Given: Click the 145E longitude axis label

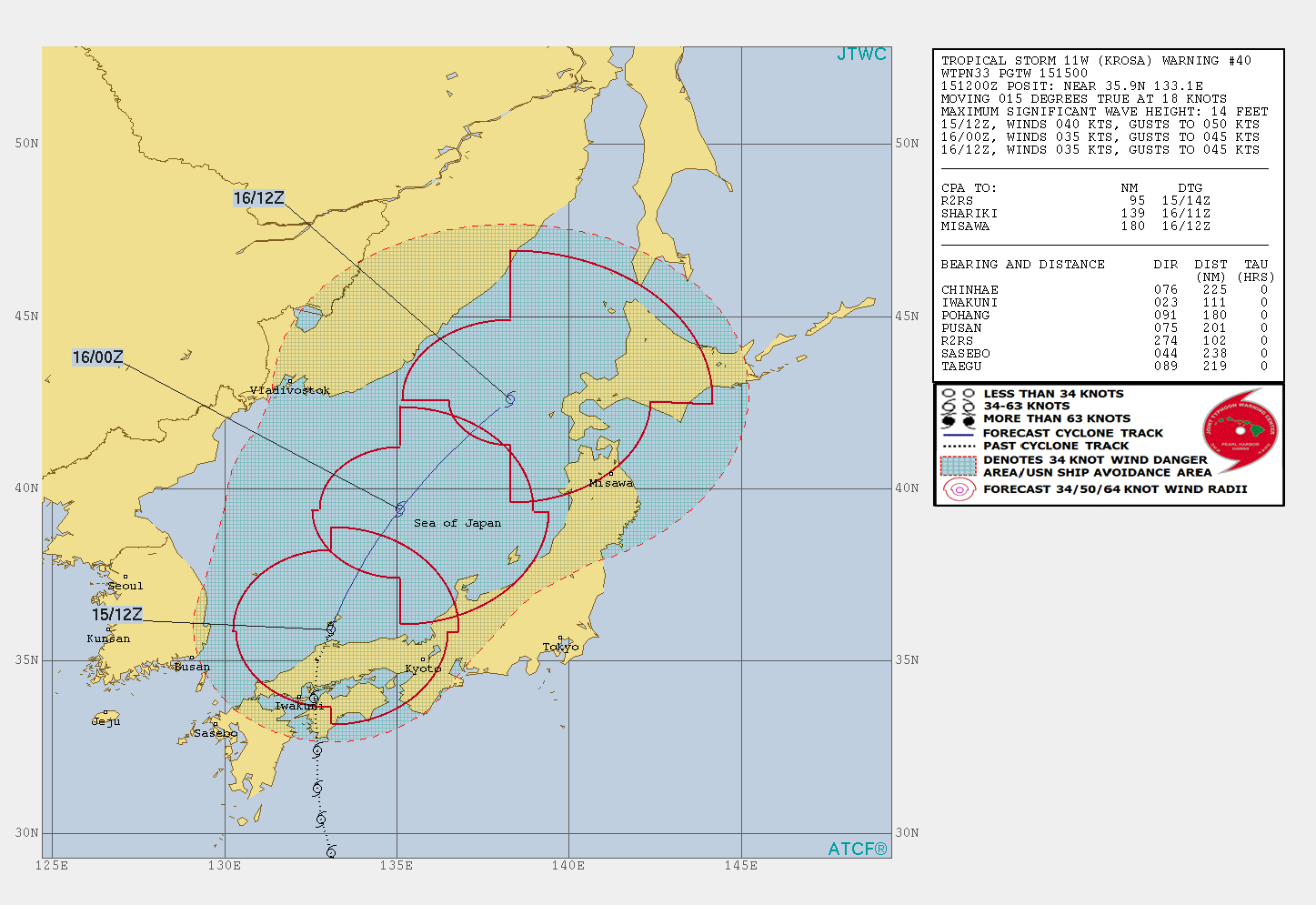Looking at the screenshot, I should (x=741, y=865).
